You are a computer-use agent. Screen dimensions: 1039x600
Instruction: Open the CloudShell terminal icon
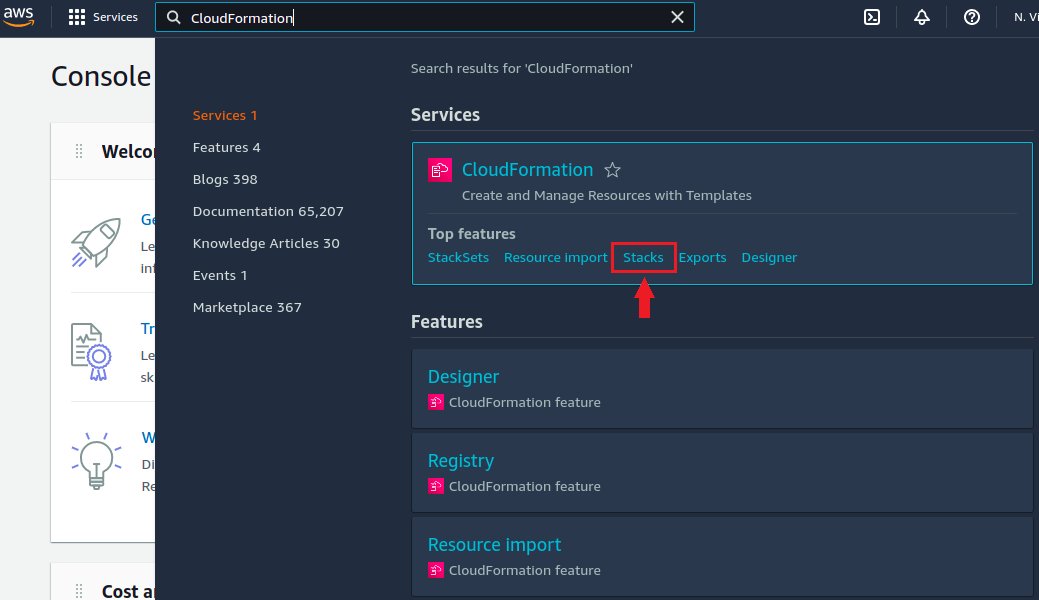[872, 17]
